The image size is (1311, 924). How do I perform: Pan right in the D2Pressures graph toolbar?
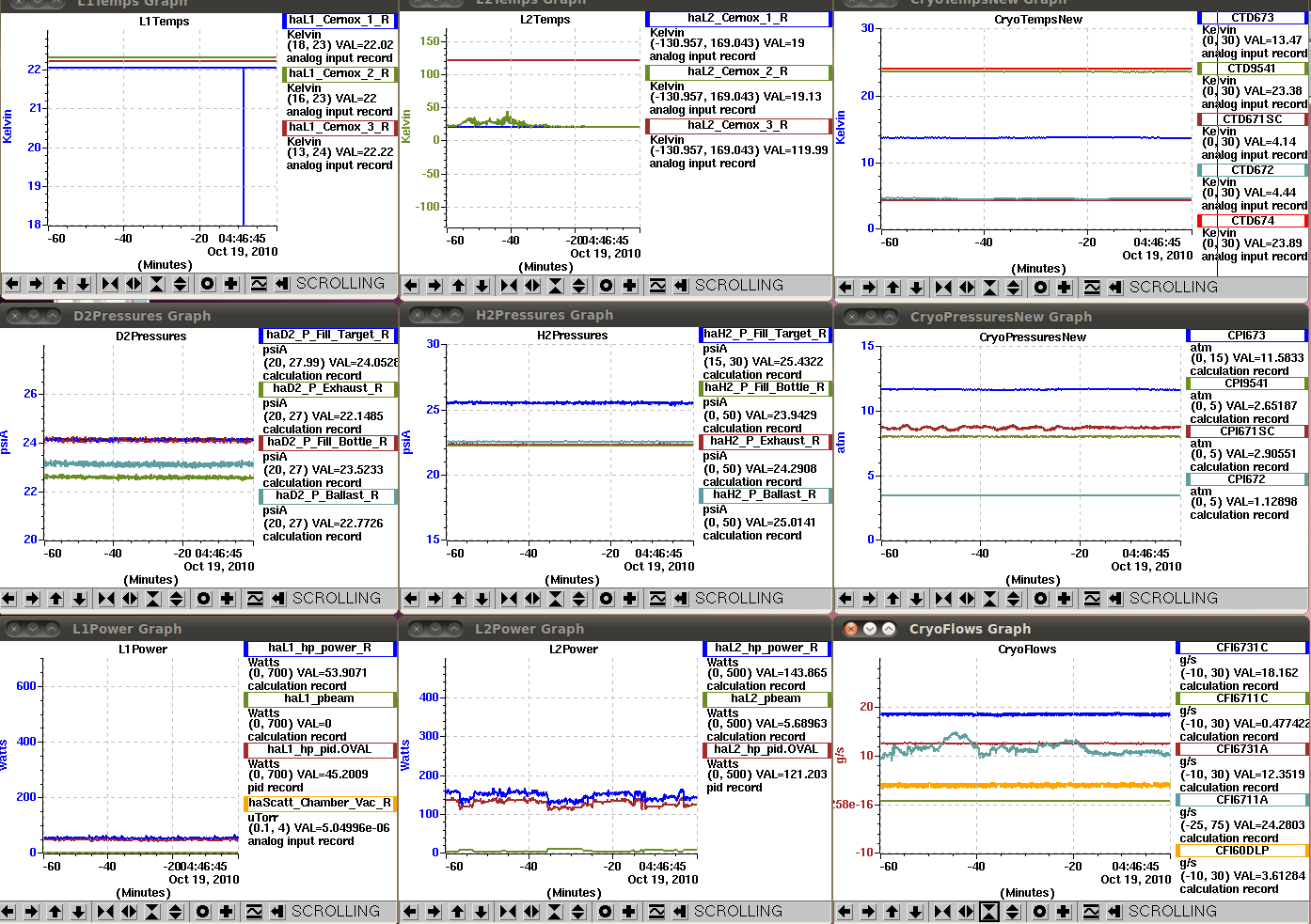pos(32,599)
